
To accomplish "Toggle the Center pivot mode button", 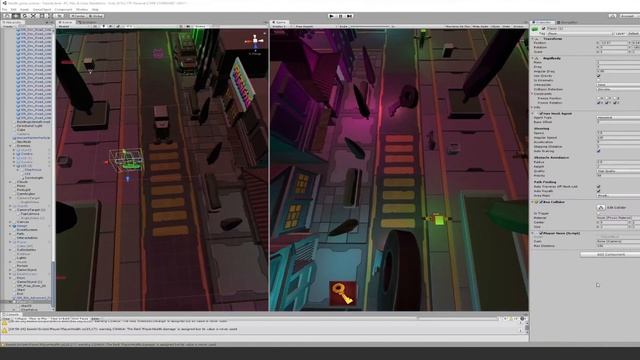I will point(78,16).
